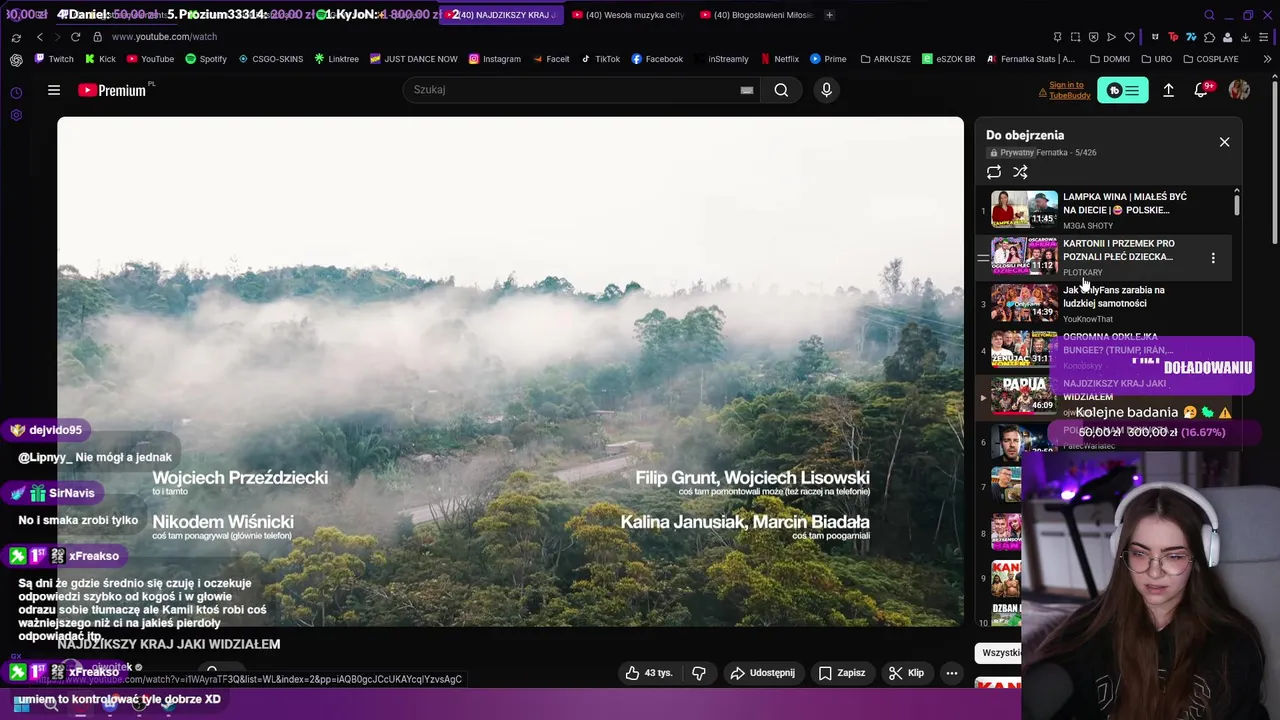Expand the URO bookmark folder
1280x720 pixels.
(1155, 59)
